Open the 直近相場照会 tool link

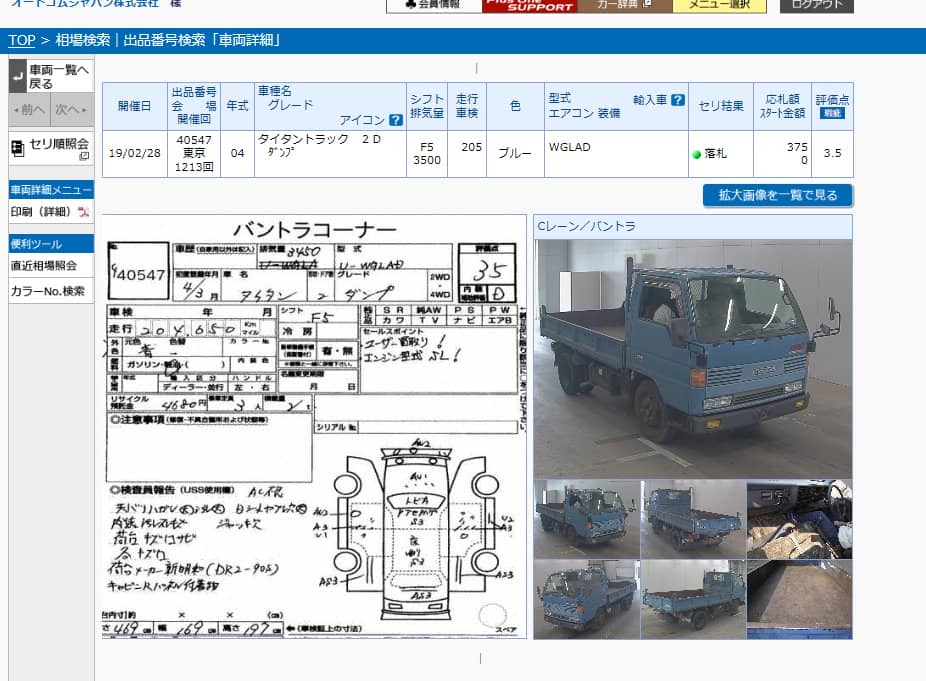44,266
